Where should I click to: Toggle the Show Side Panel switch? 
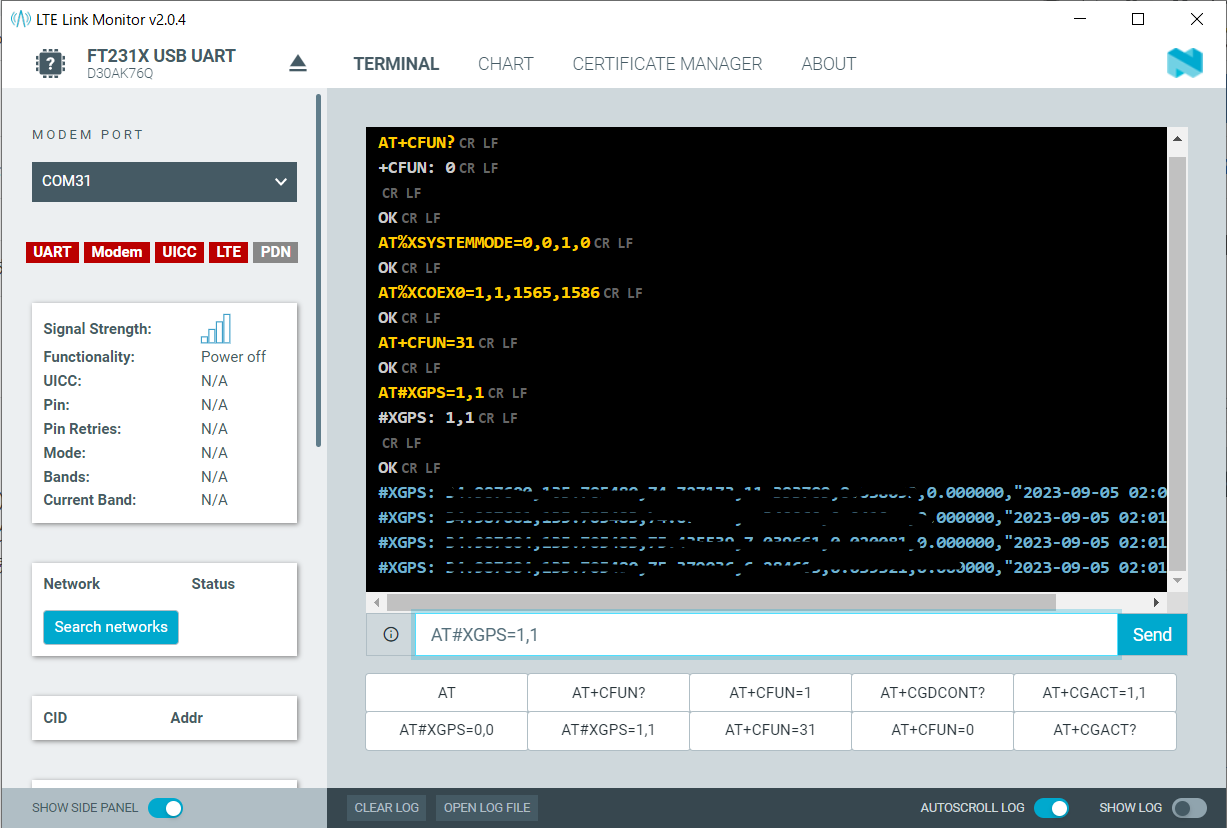(x=165, y=808)
